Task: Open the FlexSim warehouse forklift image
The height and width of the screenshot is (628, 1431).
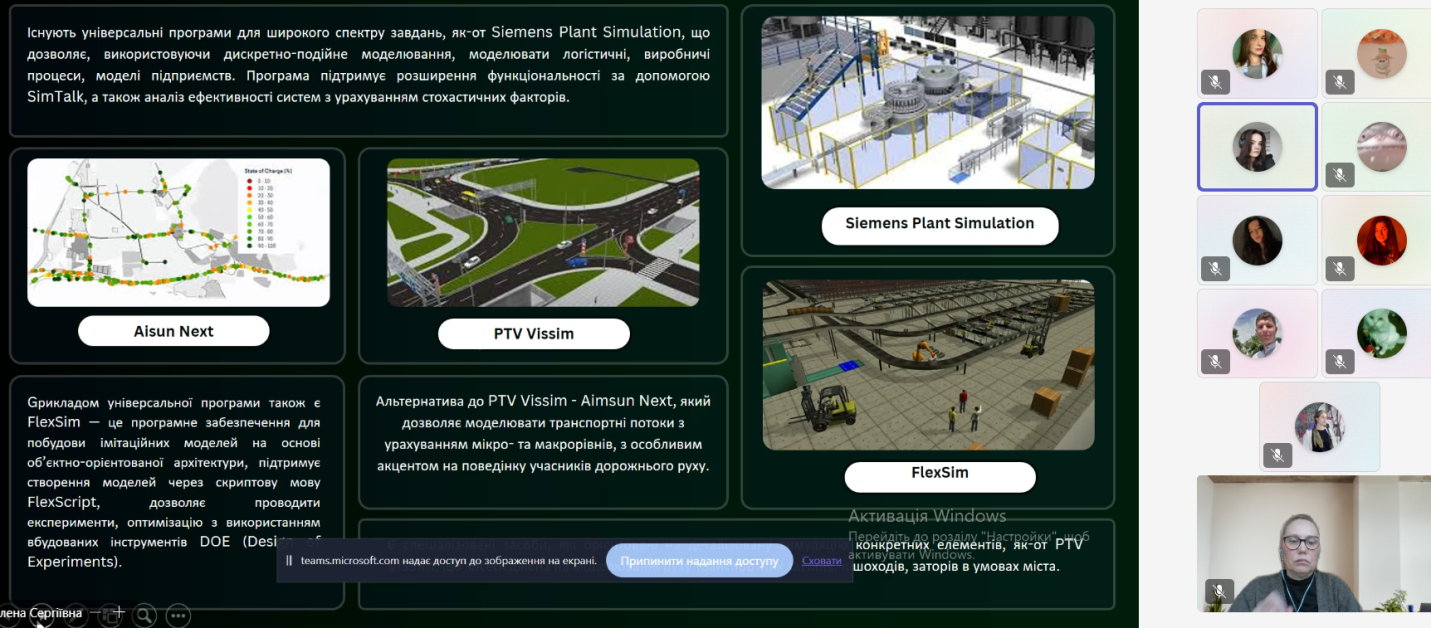Action: coord(928,365)
